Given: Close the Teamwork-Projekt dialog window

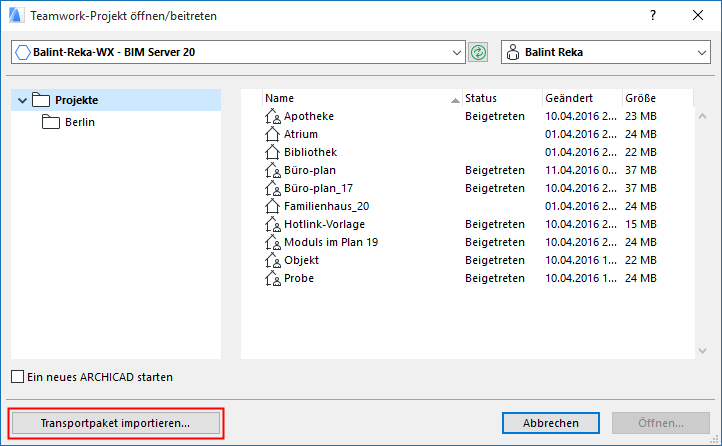Looking at the screenshot, I should pyautogui.click(x=698, y=15).
